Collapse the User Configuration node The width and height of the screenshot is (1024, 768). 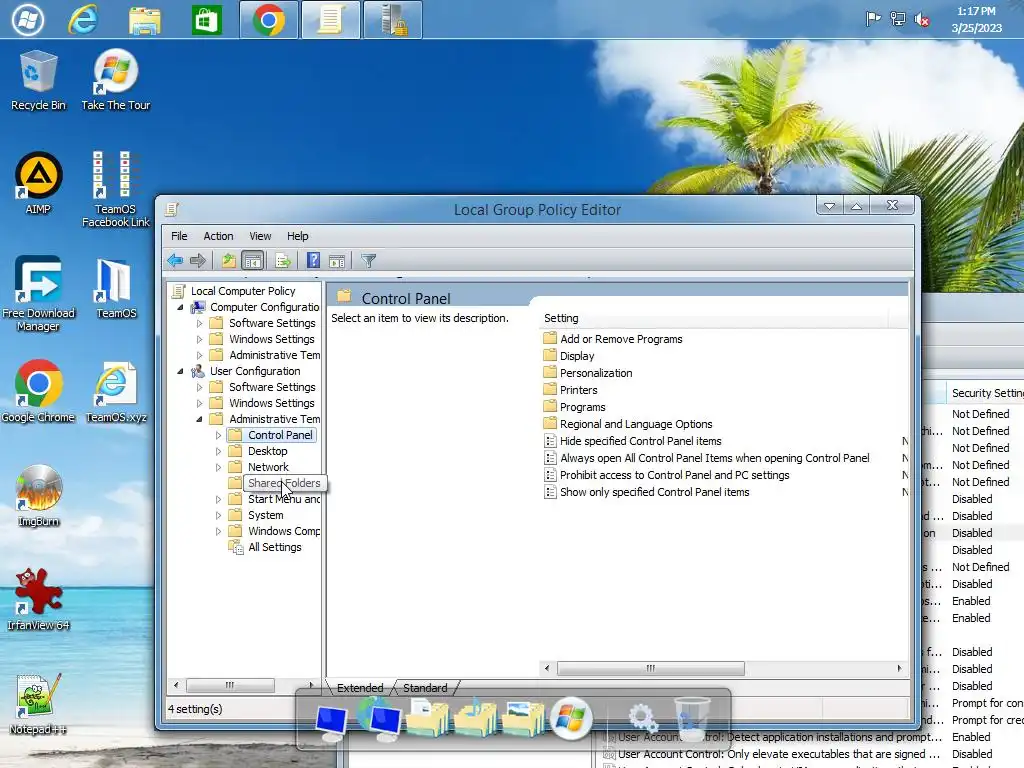pyautogui.click(x=180, y=371)
